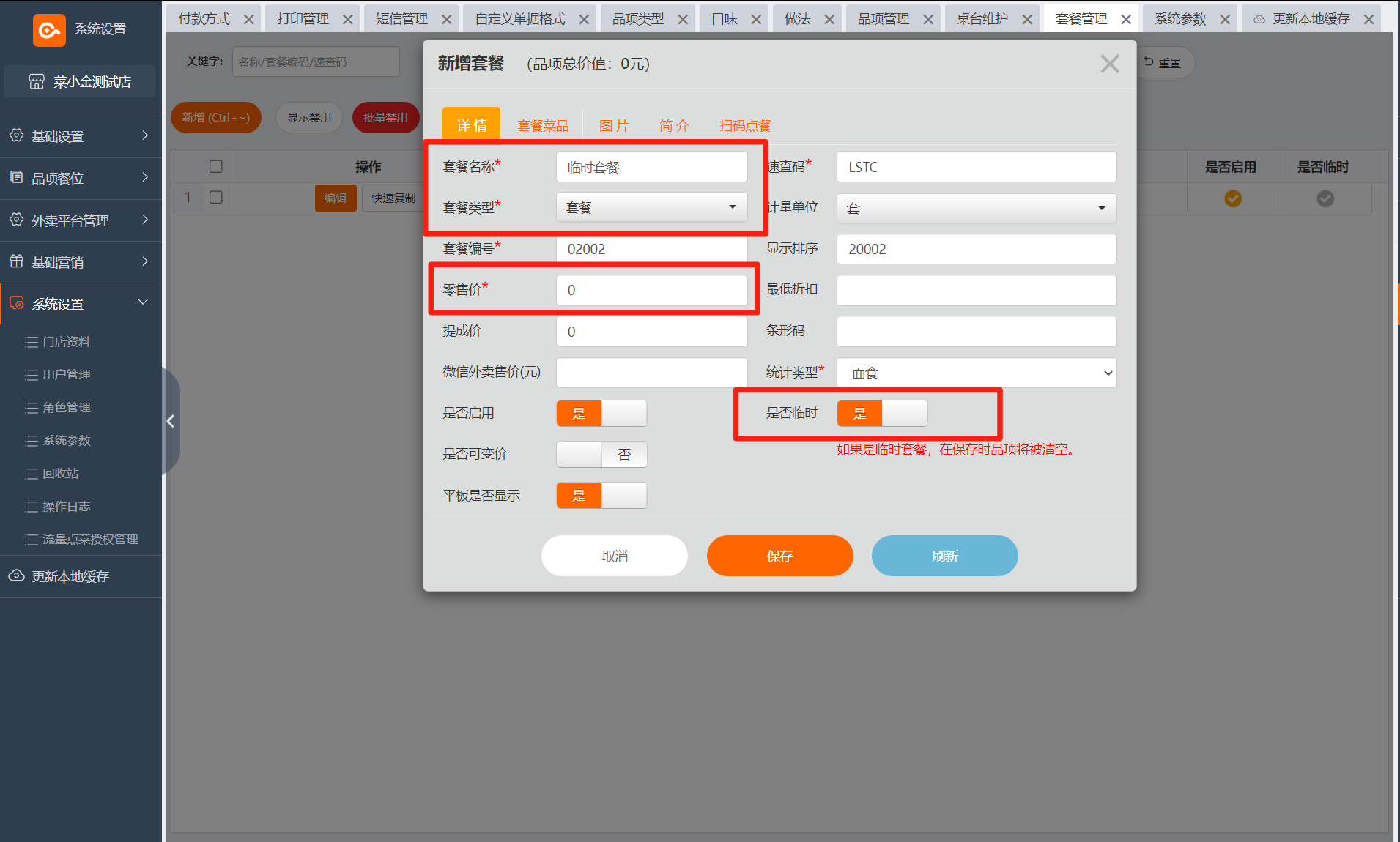Click the cloud icon beside sidebar 更新本地缓存
Viewport: 1400px width, 842px height.
tap(16, 575)
